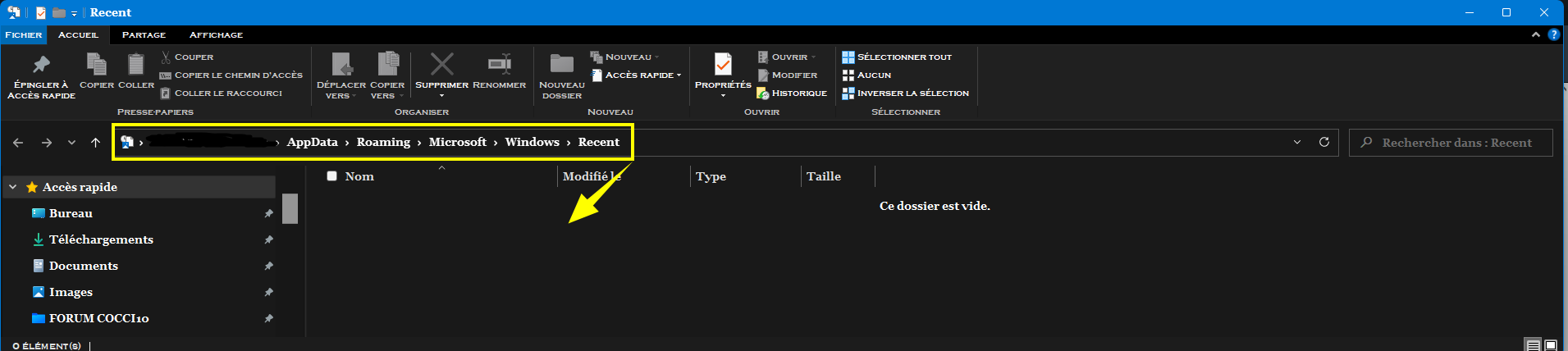This screenshot has width=1568, height=351.
Task: Click the Properties icon in the title bar
Action: pyautogui.click(x=41, y=12)
